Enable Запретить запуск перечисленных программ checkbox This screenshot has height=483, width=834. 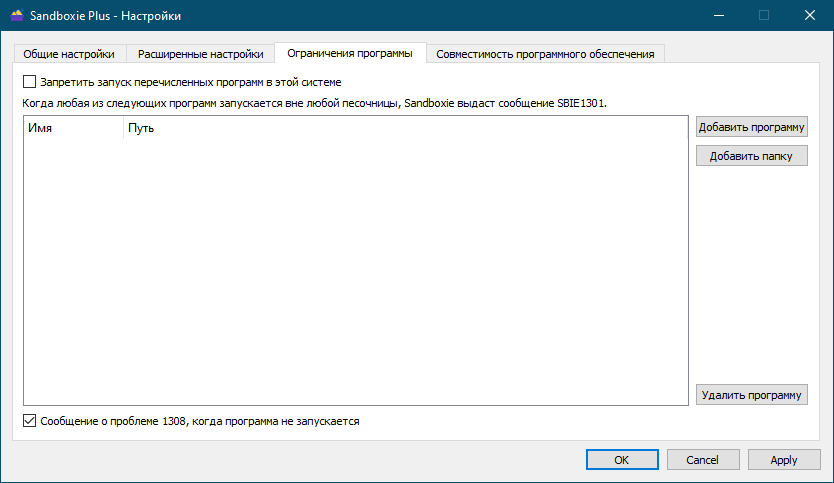click(29, 82)
